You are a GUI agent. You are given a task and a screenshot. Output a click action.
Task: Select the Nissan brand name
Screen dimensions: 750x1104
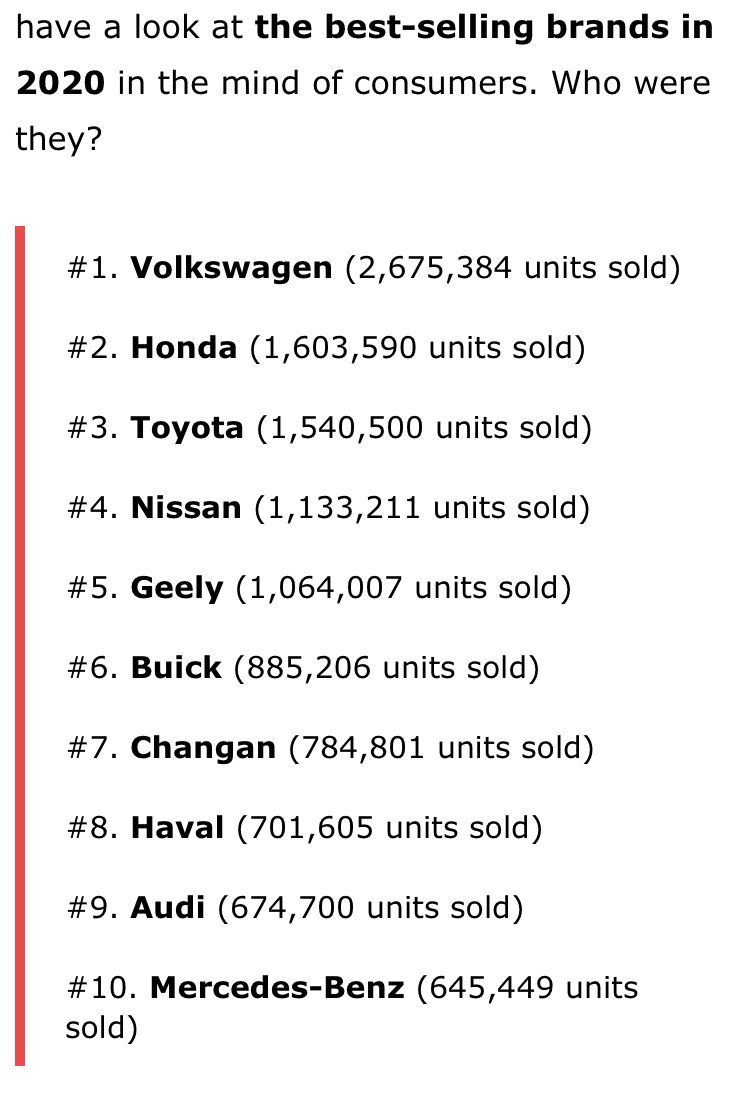pos(186,508)
